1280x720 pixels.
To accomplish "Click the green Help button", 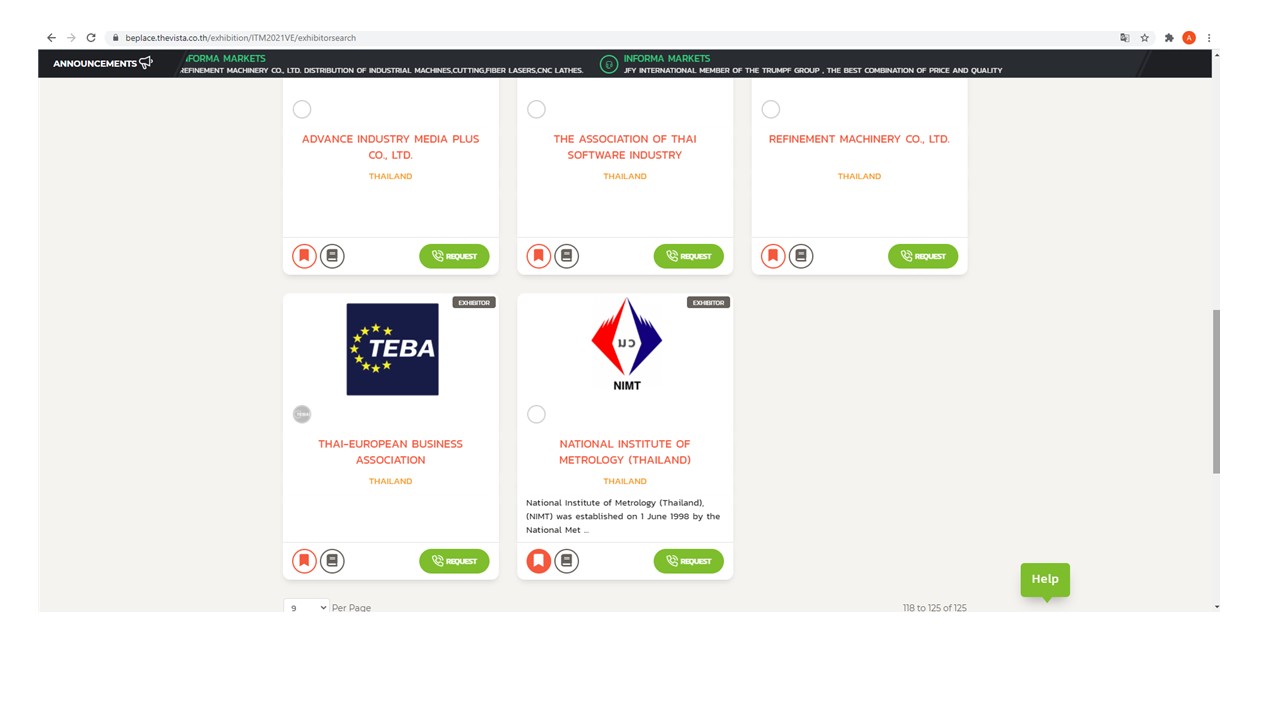I will click(1045, 579).
